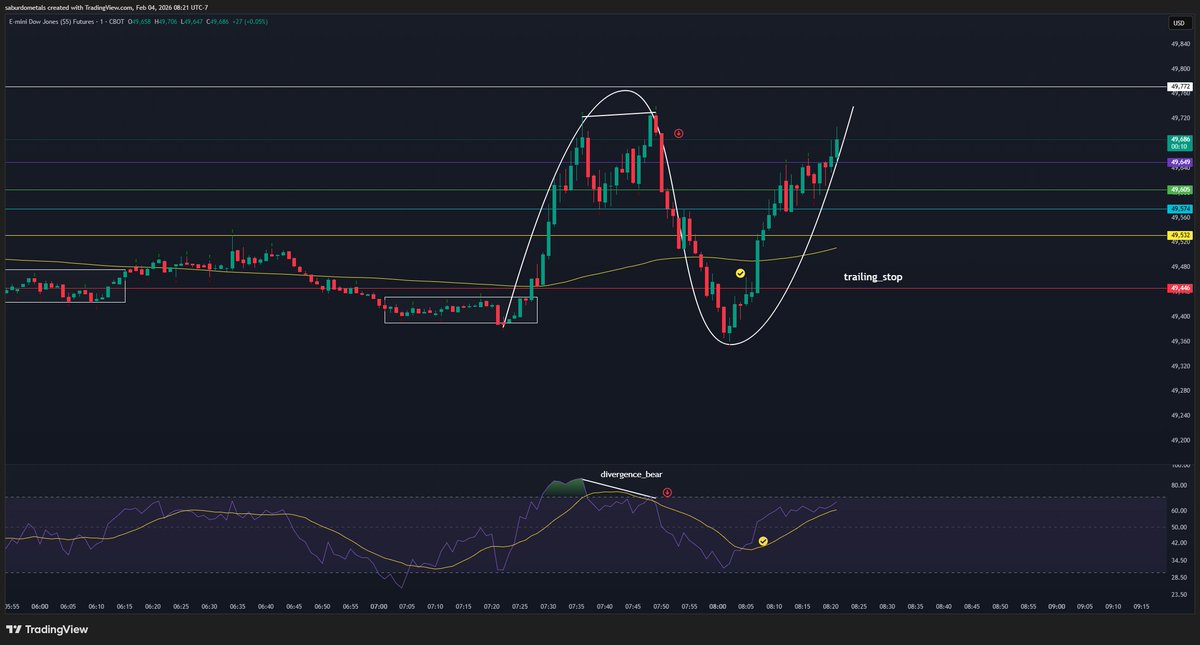Screen dimensions: 1200x645
Task: Click the yellow checkmark signal on price chart
Action: 740,272
